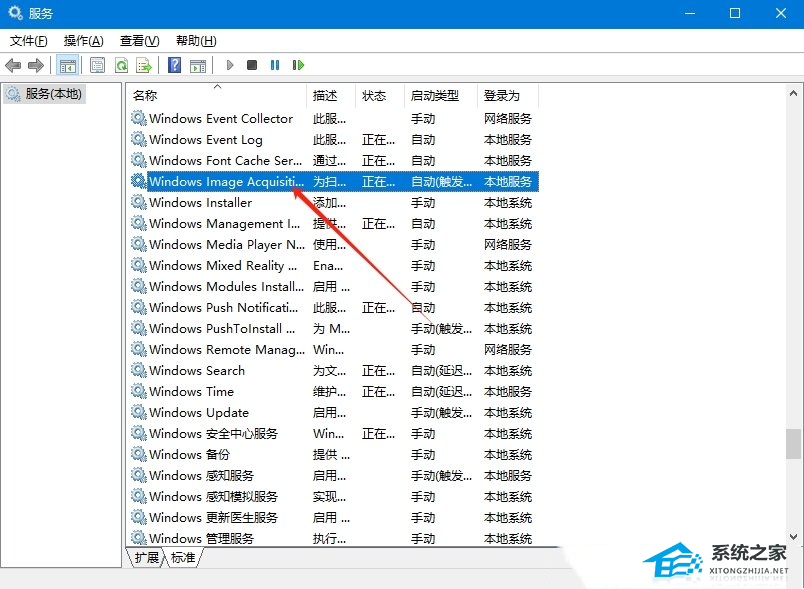Screen dimensions: 804x589
Task: Click Ena... description of Windows Mixed Reality
Action: click(x=328, y=266)
